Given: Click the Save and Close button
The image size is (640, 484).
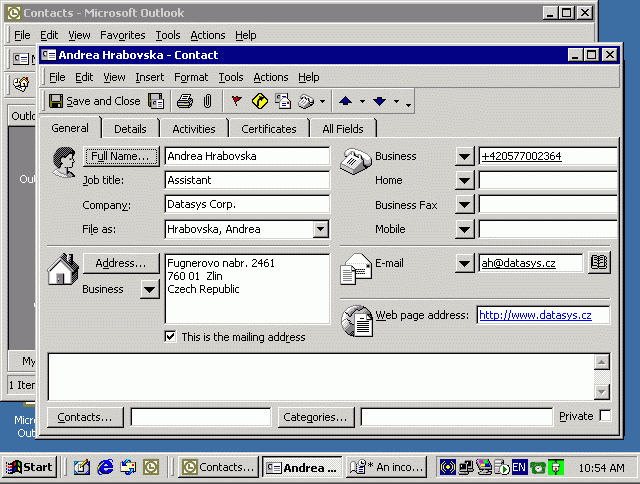Looking at the screenshot, I should (x=94, y=101).
